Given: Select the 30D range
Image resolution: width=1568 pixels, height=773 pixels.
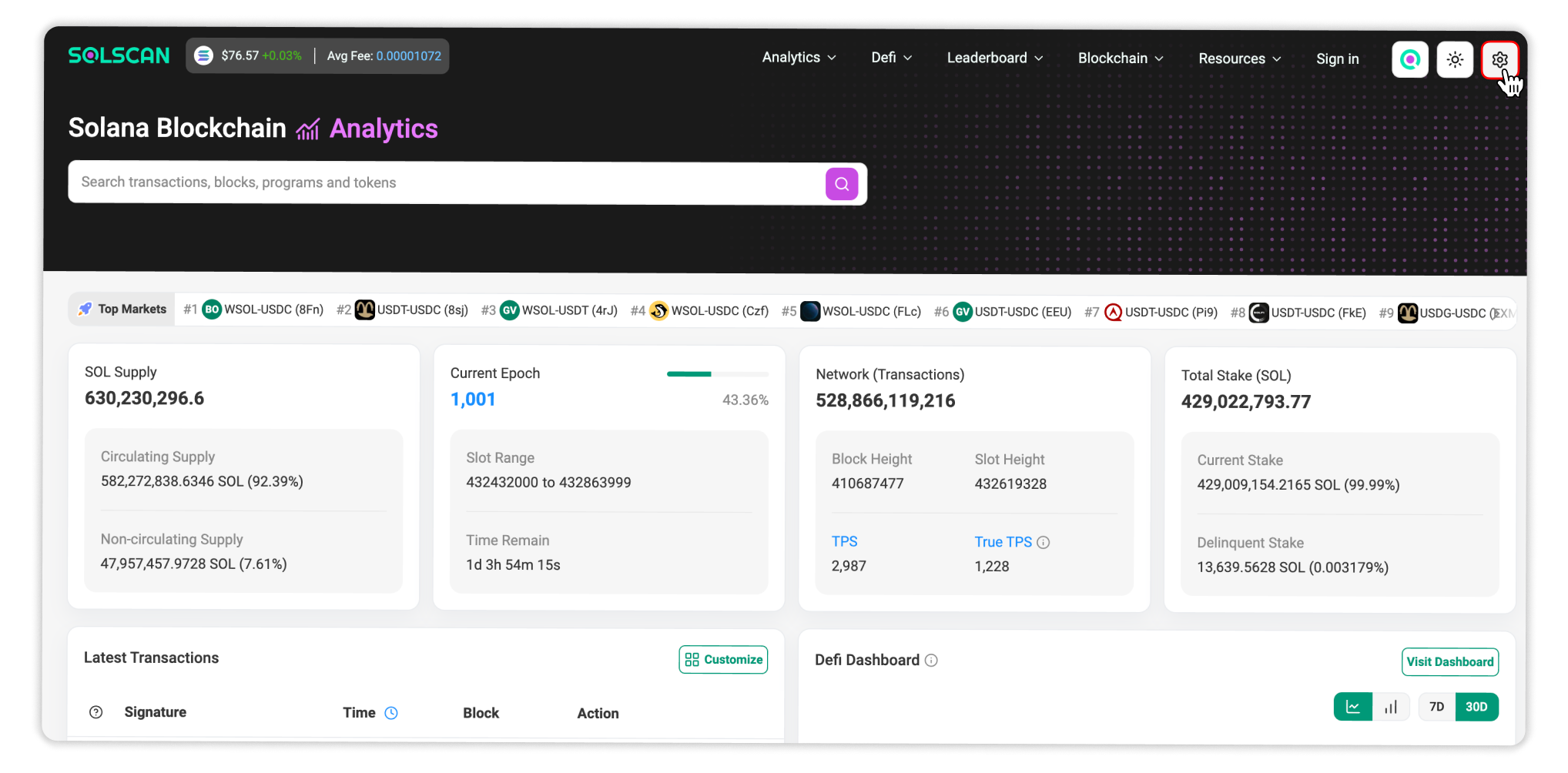Looking at the screenshot, I should pos(1476,707).
